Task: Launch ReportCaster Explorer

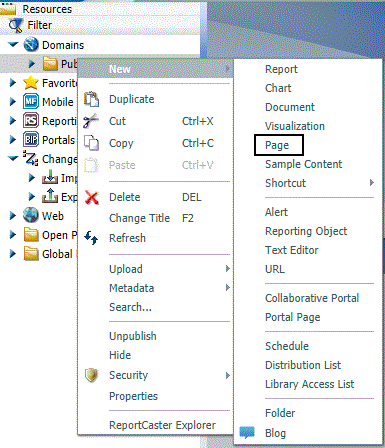Action: [162, 425]
